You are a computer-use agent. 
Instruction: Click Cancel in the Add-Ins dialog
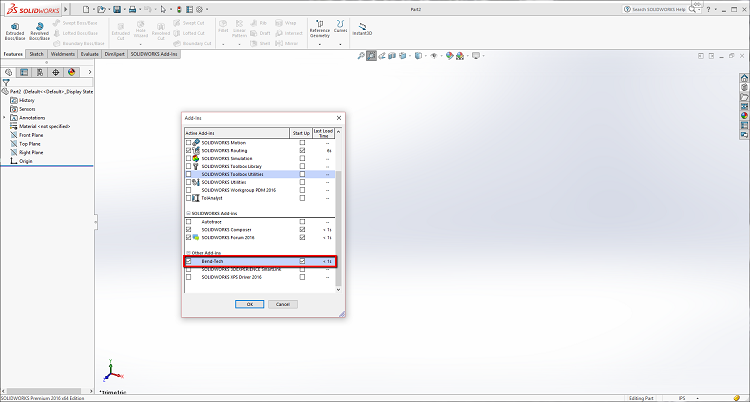click(x=283, y=304)
